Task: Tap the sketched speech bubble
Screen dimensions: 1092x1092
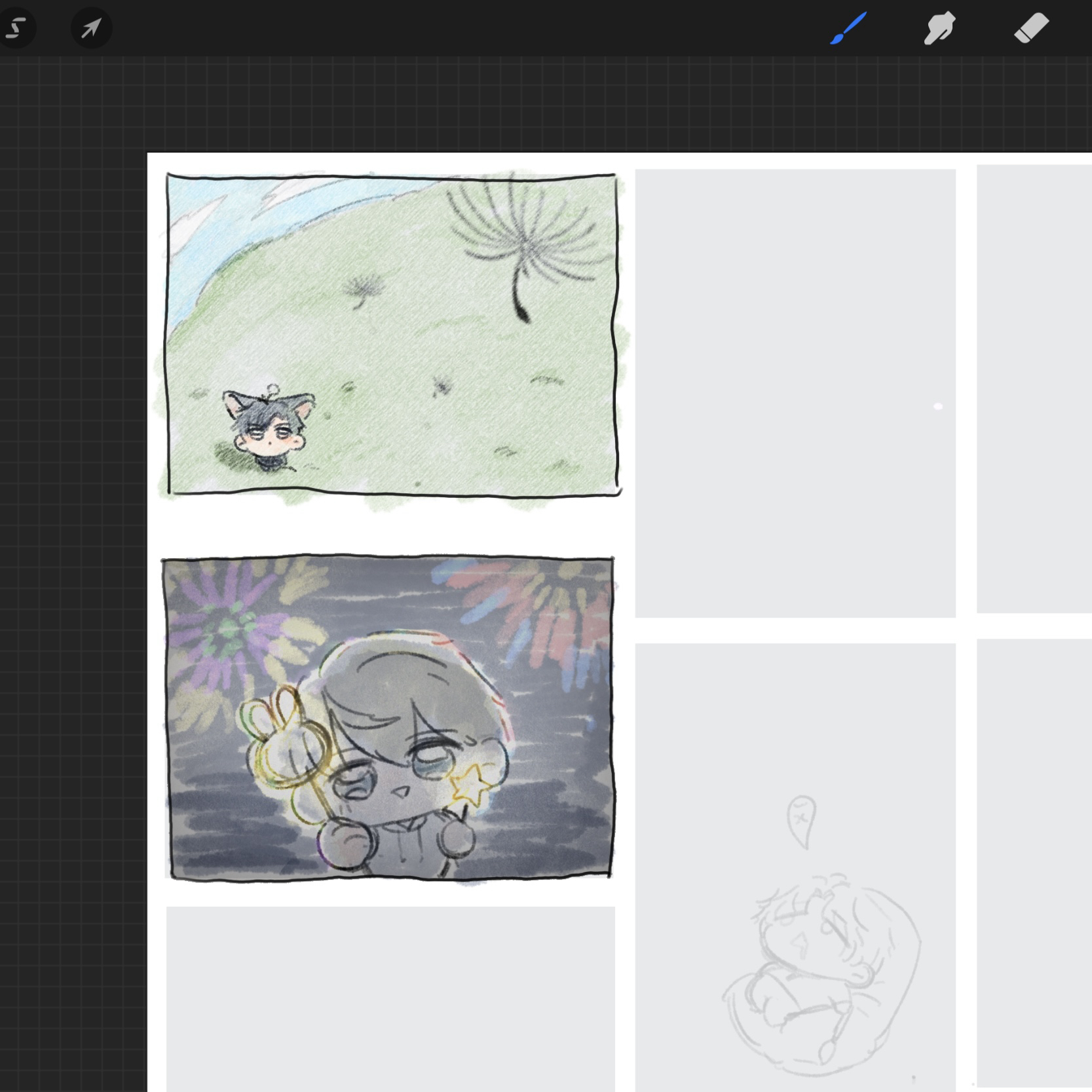Action: tap(800, 819)
